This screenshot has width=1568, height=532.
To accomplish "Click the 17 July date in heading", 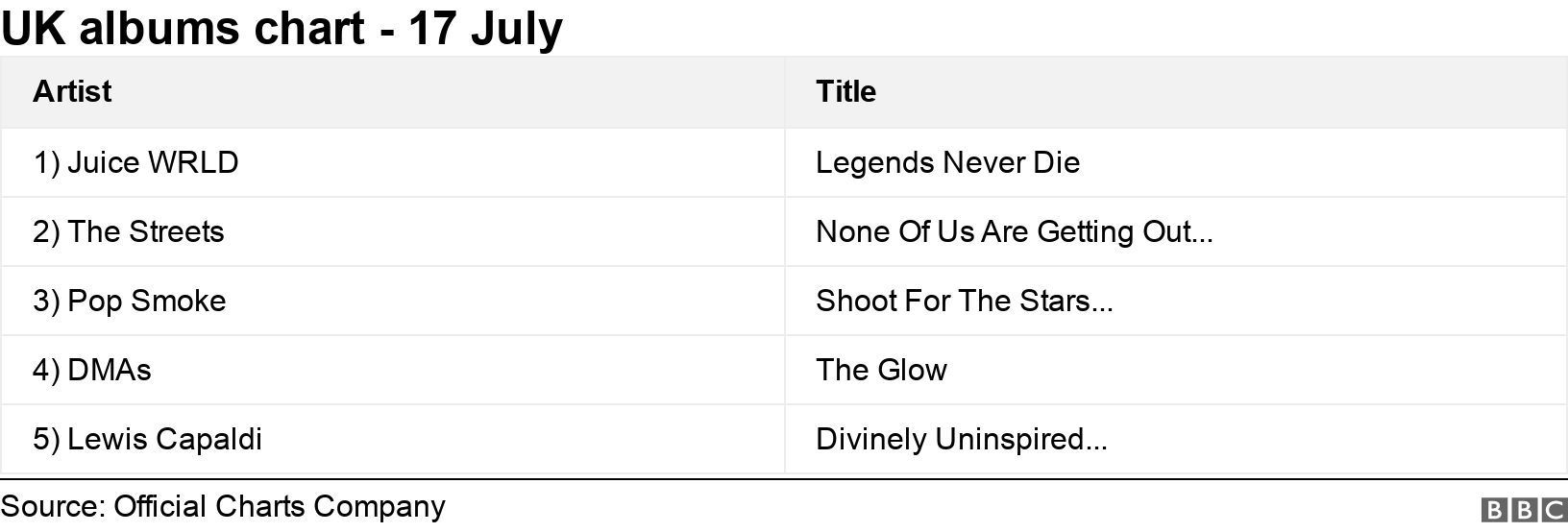I will click(485, 28).
